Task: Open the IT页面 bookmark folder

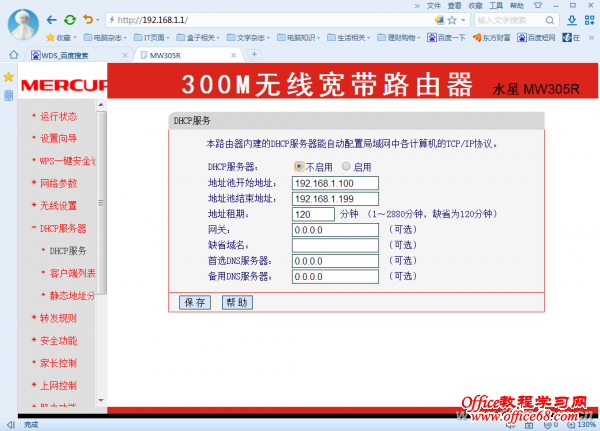Action: click(x=152, y=38)
